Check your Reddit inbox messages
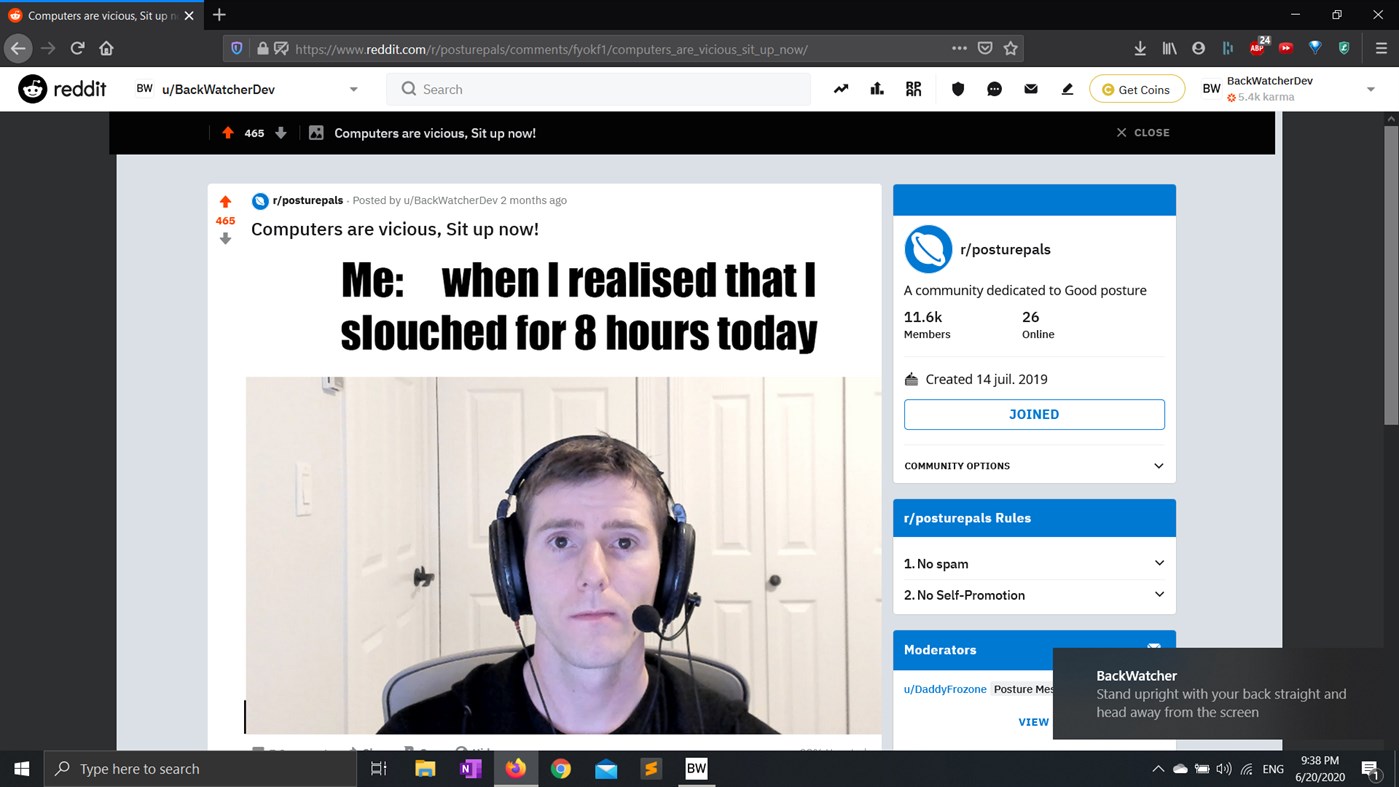This screenshot has width=1399, height=787. tap(1030, 89)
